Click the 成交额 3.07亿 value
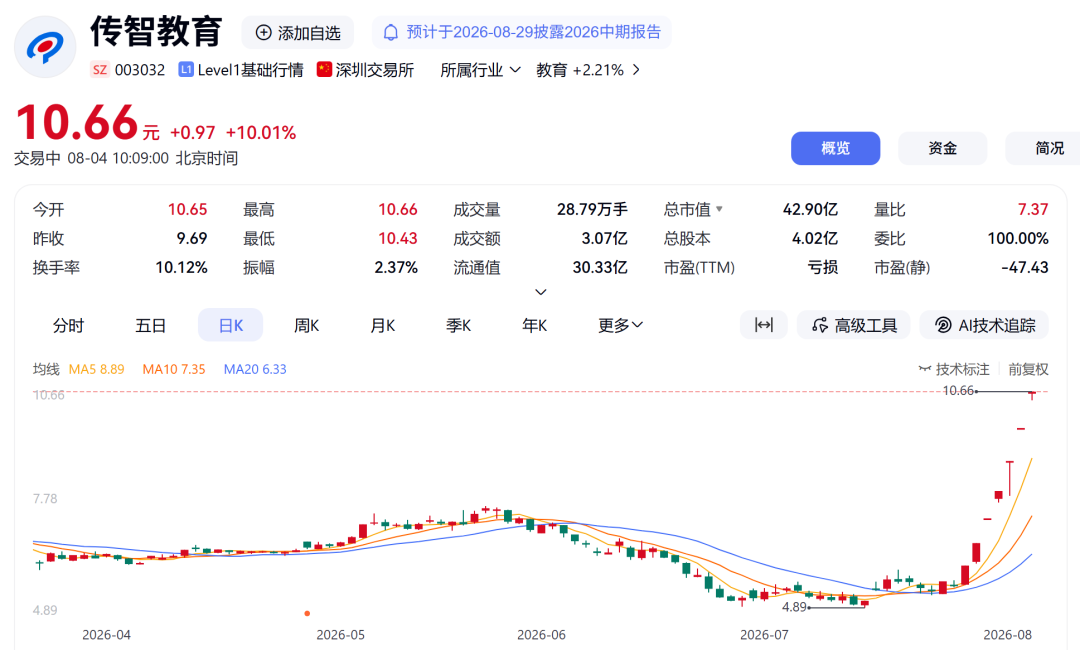This screenshot has height=650, width=1080. tap(604, 238)
